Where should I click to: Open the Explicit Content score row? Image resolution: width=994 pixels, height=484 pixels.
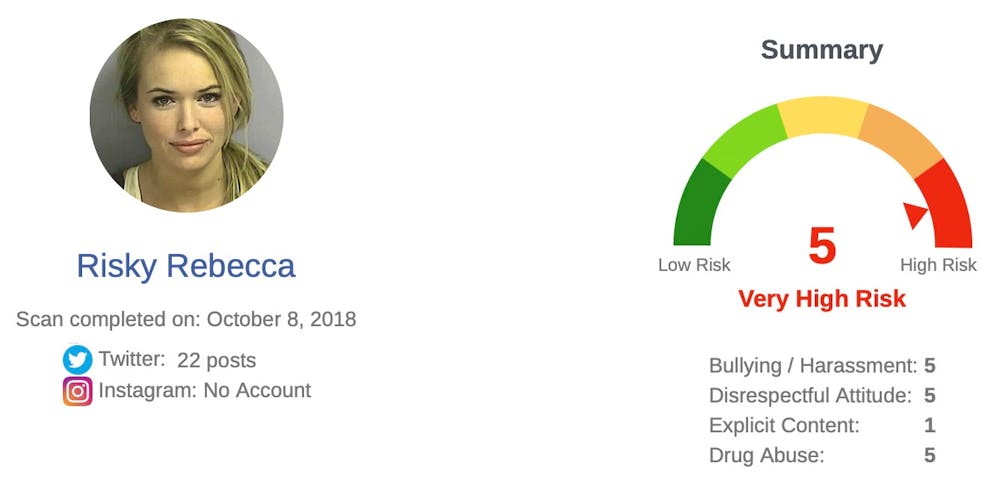coord(822,426)
